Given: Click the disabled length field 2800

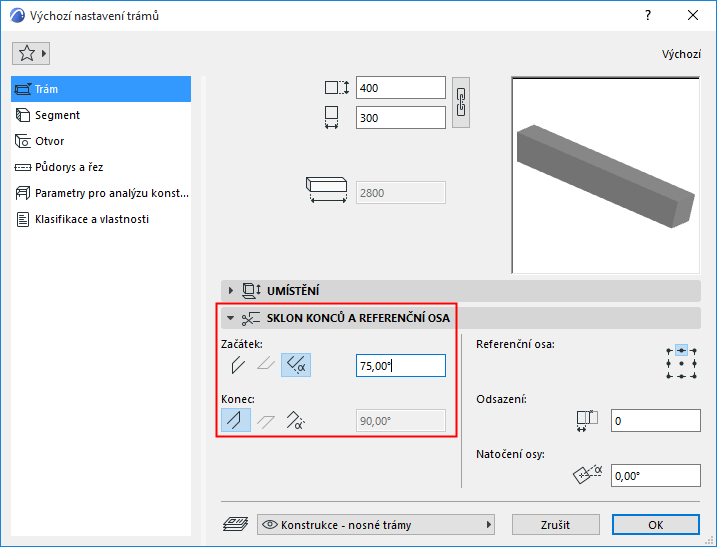Looking at the screenshot, I should 401,193.
